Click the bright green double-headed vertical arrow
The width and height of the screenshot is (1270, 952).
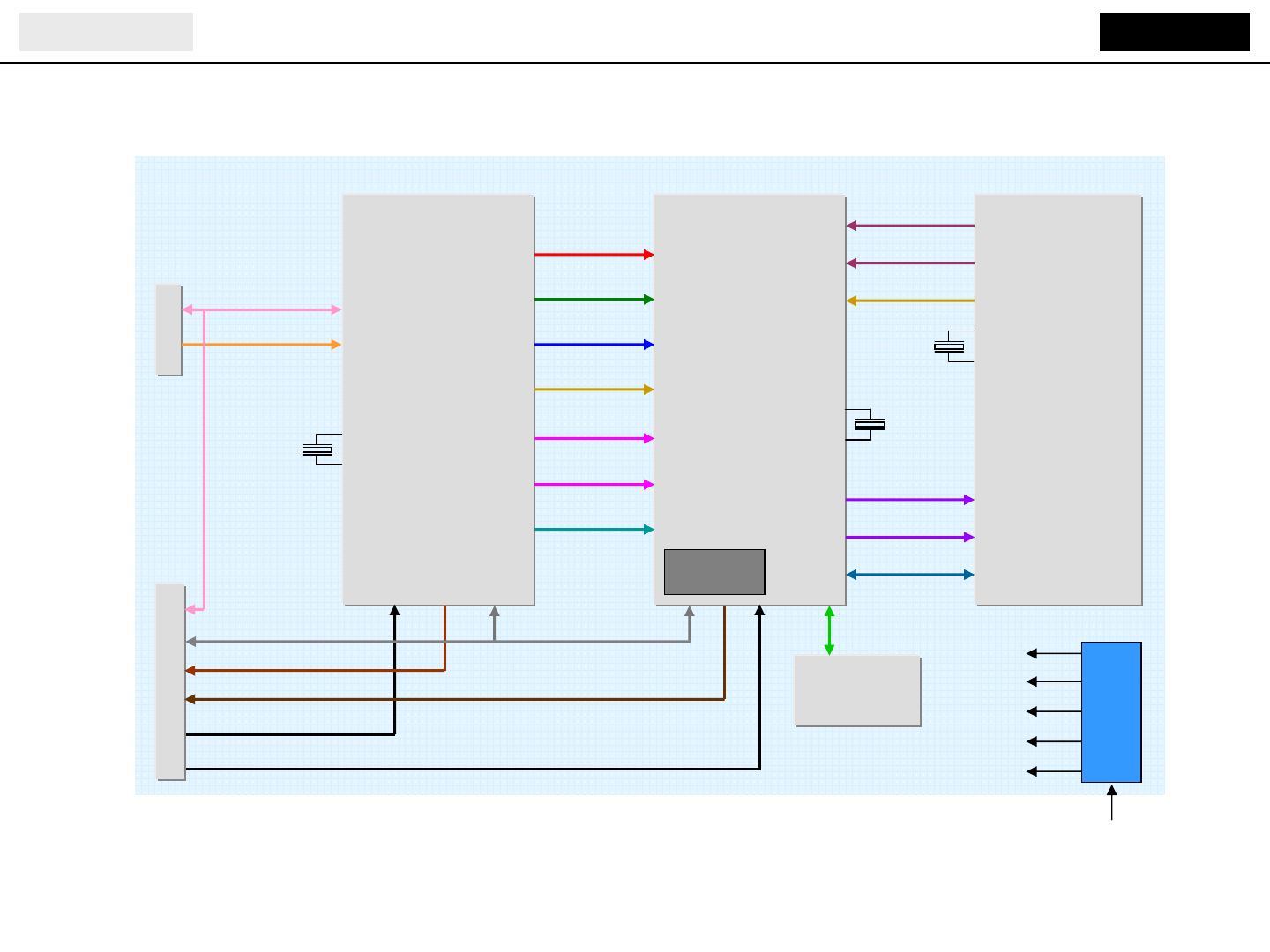[x=829, y=631]
